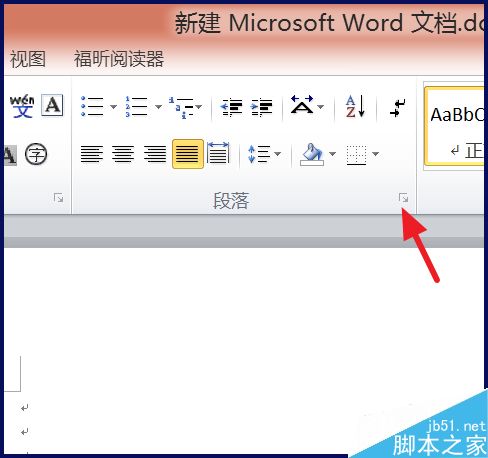Image resolution: width=488 pixels, height=458 pixels.
Task: Apply bulleted list formatting
Action: point(92,107)
